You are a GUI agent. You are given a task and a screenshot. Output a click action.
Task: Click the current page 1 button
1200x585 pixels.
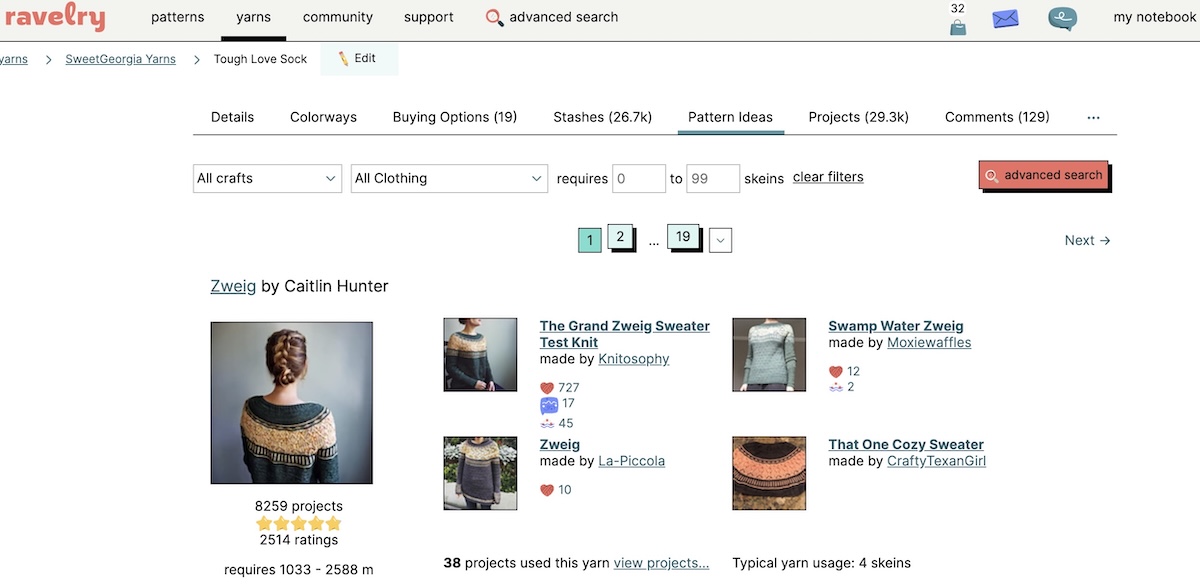pyautogui.click(x=590, y=240)
